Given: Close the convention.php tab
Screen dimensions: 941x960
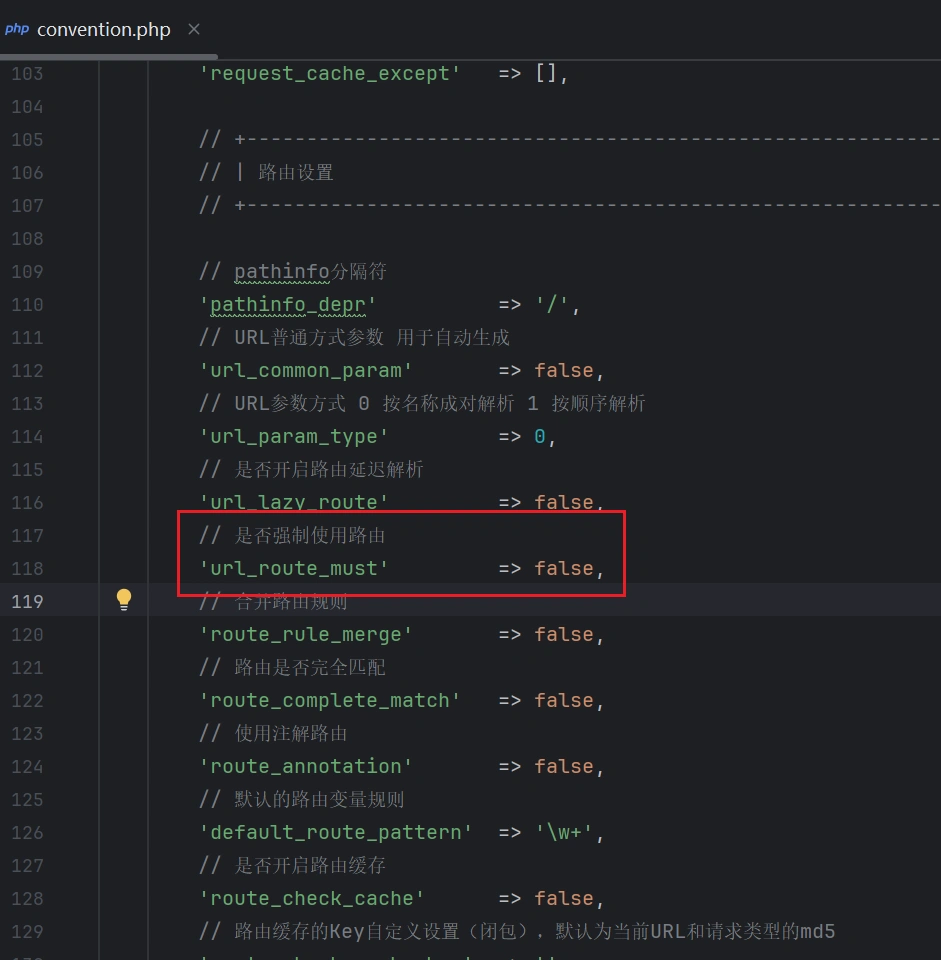Looking at the screenshot, I should 194,29.
